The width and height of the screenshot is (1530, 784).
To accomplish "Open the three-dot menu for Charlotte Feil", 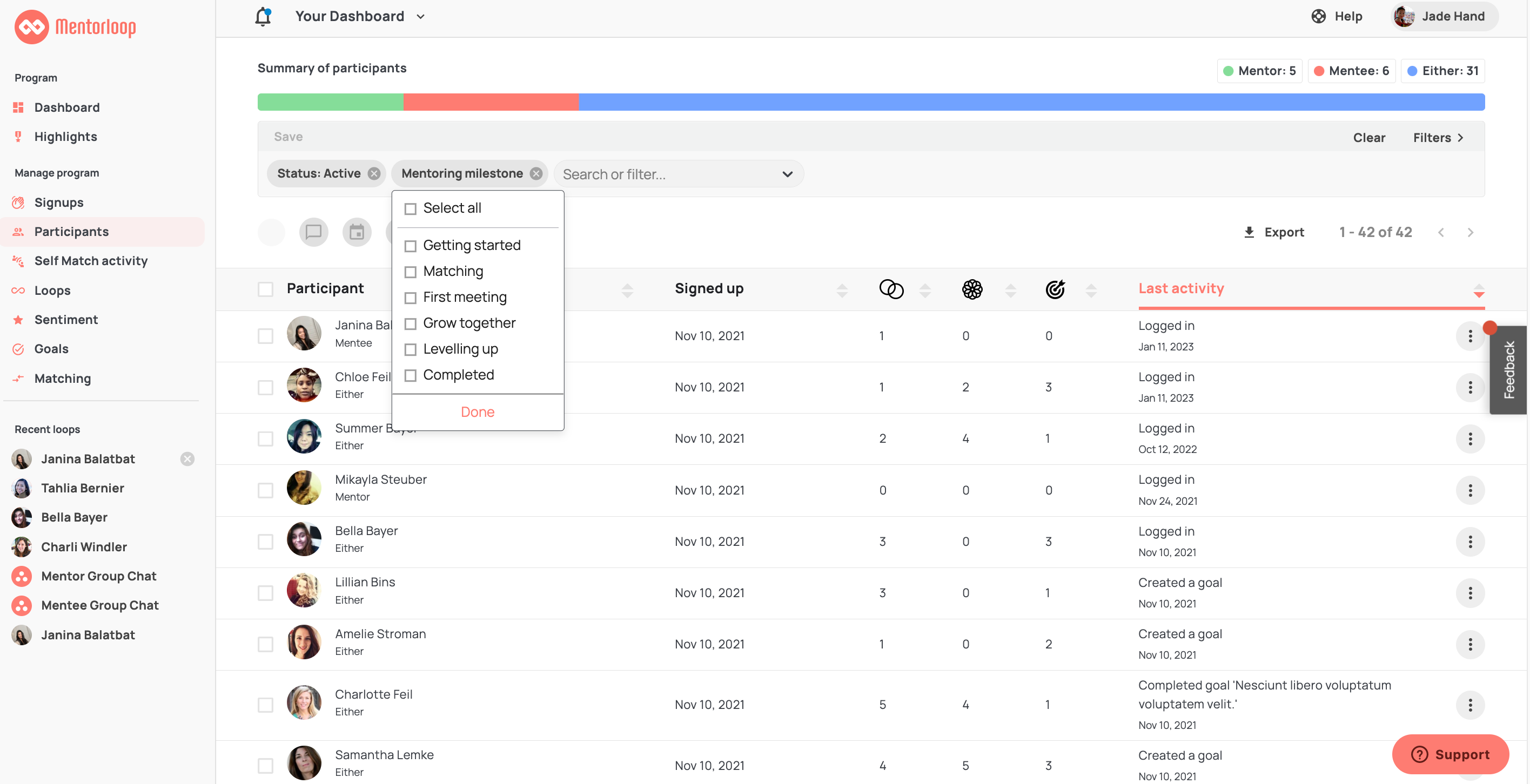I will (1469, 705).
